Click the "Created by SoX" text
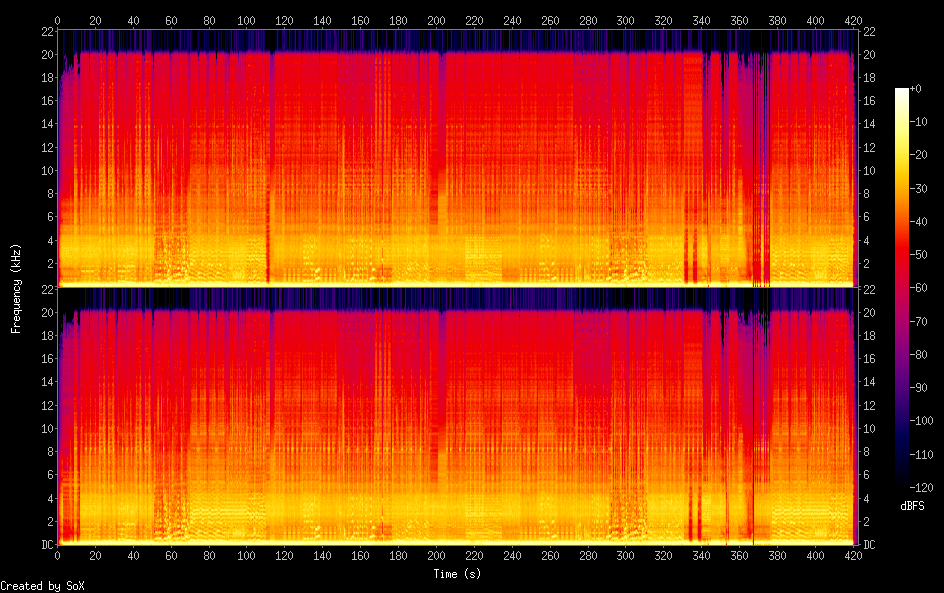 (42, 586)
